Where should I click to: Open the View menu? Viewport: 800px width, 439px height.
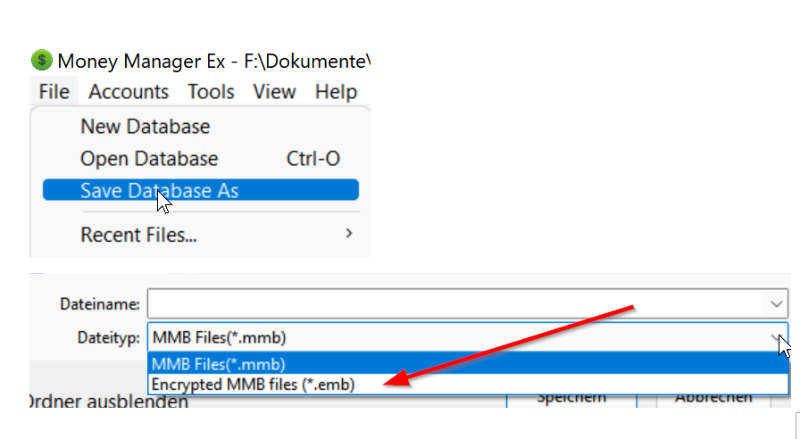(274, 92)
